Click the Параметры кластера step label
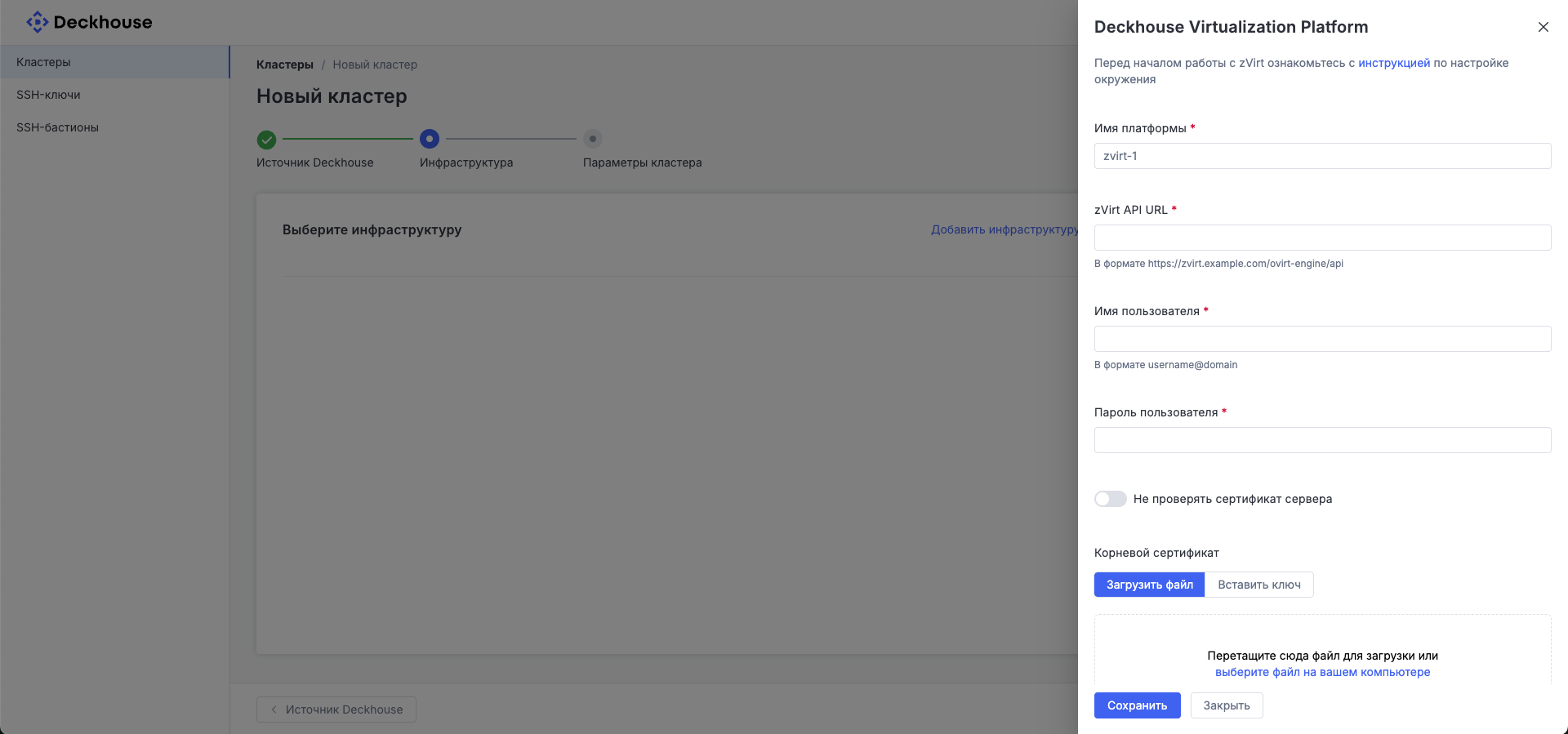Screen dimensions: 1568x734 pyautogui.click(x=642, y=162)
